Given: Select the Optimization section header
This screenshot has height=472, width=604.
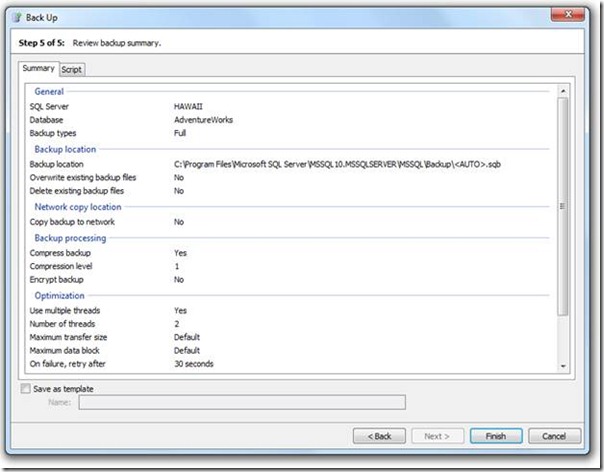Looking at the screenshot, I should [x=59, y=296].
